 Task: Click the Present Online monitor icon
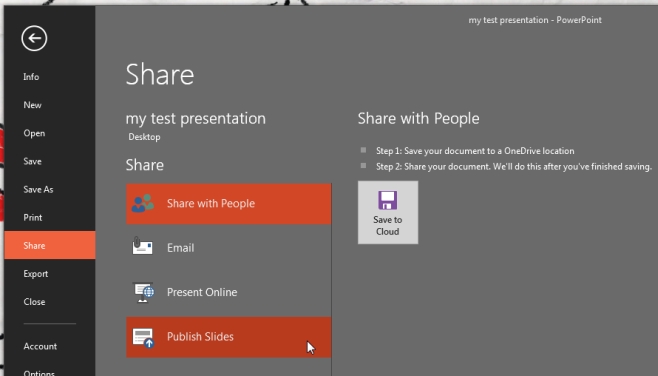tap(144, 292)
